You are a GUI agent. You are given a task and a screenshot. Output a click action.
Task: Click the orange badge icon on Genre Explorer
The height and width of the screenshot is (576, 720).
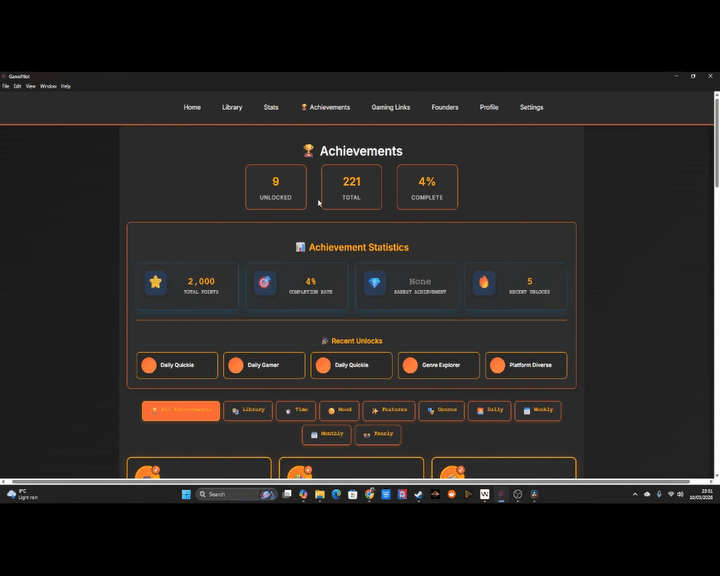click(410, 366)
